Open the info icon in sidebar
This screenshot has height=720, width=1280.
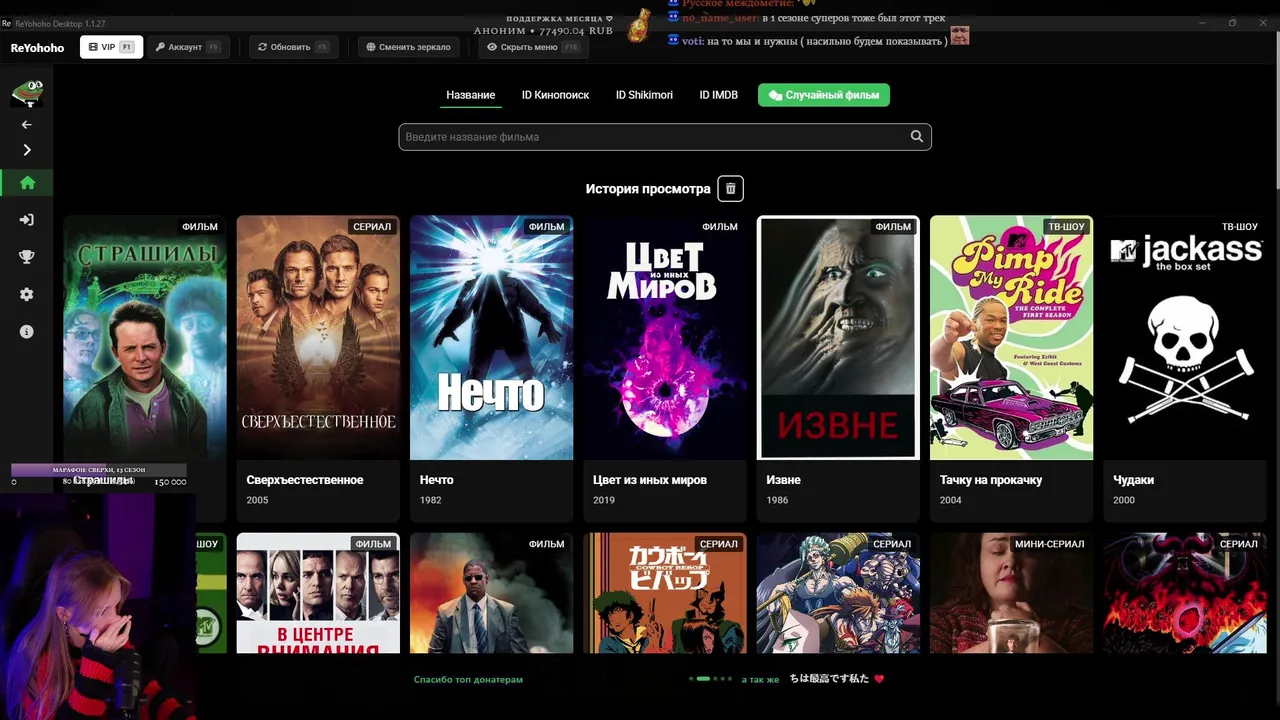[27, 331]
